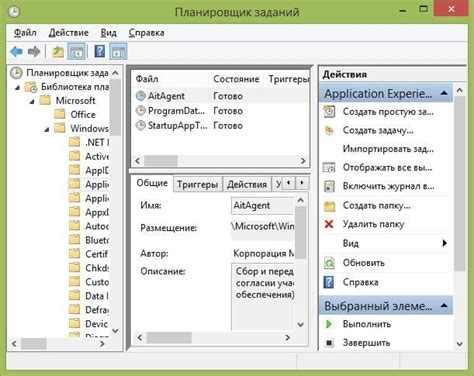474x376 pixels.
Task: Click the Имя field containing AitAgent
Action: 263,206
